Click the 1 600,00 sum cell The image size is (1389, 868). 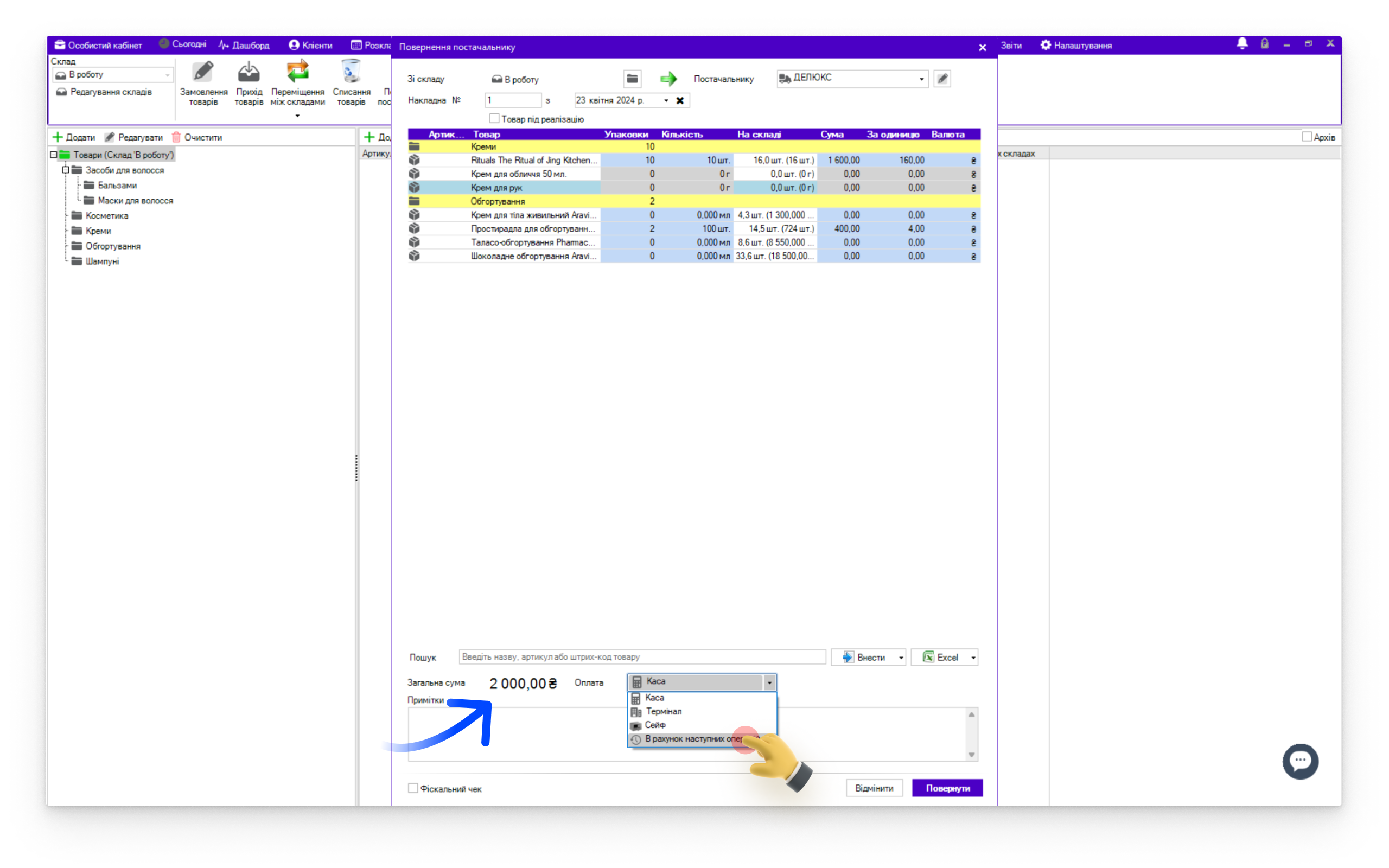839,160
